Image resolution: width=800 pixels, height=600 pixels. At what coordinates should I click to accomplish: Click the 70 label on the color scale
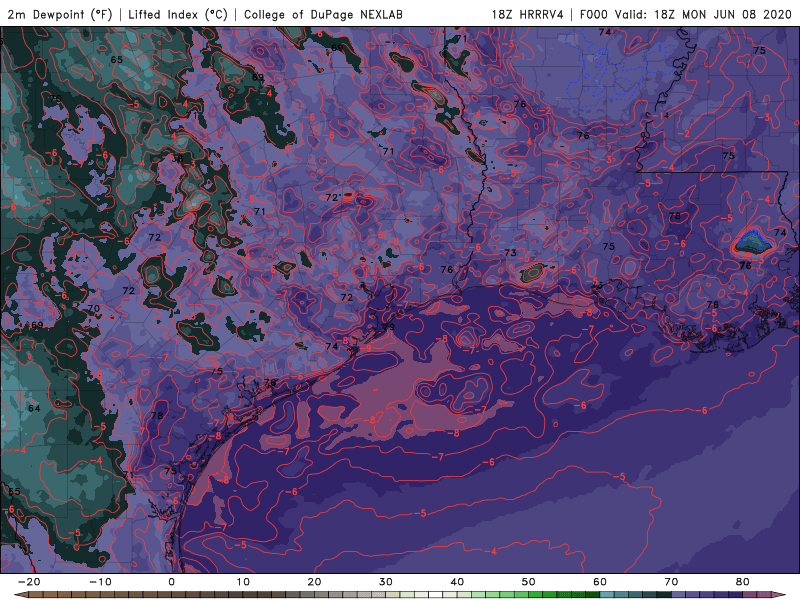[x=671, y=582]
